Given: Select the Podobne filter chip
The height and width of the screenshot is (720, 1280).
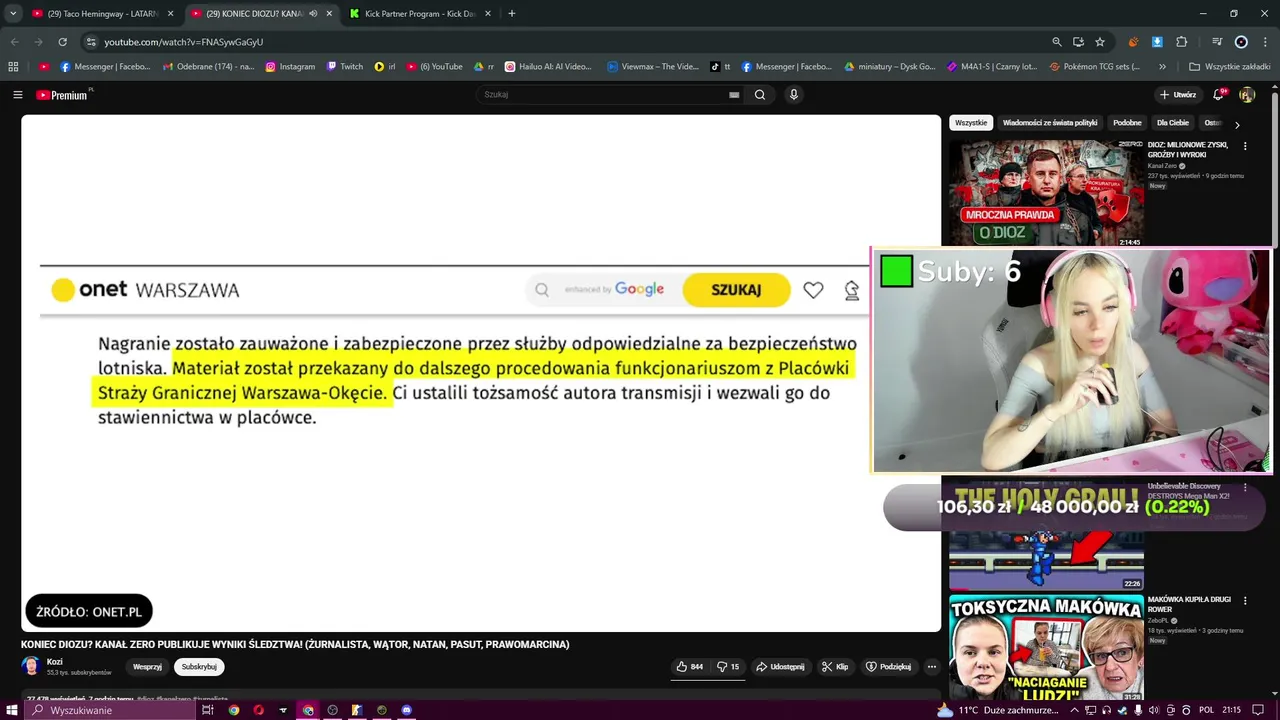Looking at the screenshot, I should tap(1127, 123).
